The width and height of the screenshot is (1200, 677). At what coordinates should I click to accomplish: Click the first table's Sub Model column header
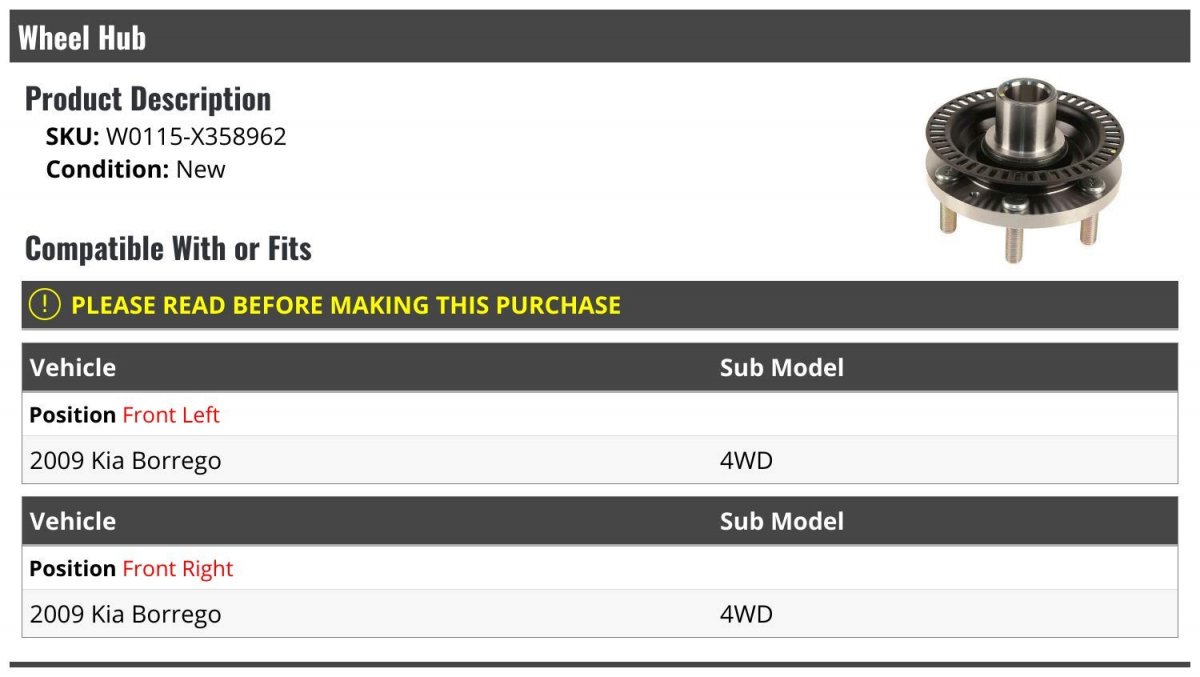(782, 367)
